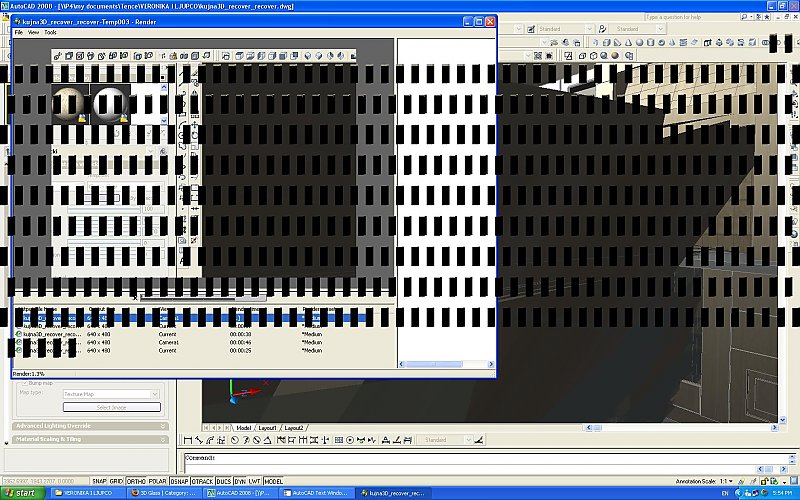Screen dimensions: 800x500
Task: Click the Ordinate dimension icon
Action: tap(221, 440)
